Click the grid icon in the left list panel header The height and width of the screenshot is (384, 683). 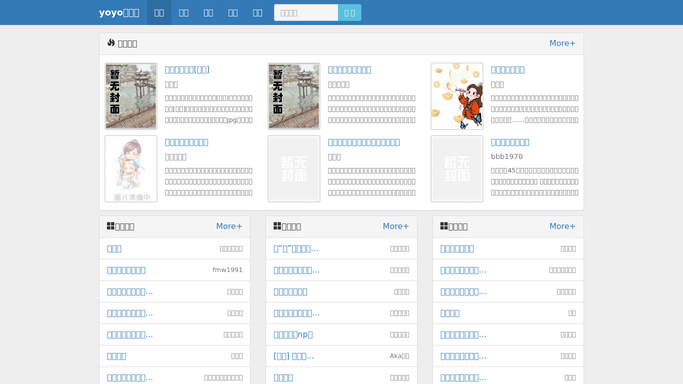click(111, 226)
